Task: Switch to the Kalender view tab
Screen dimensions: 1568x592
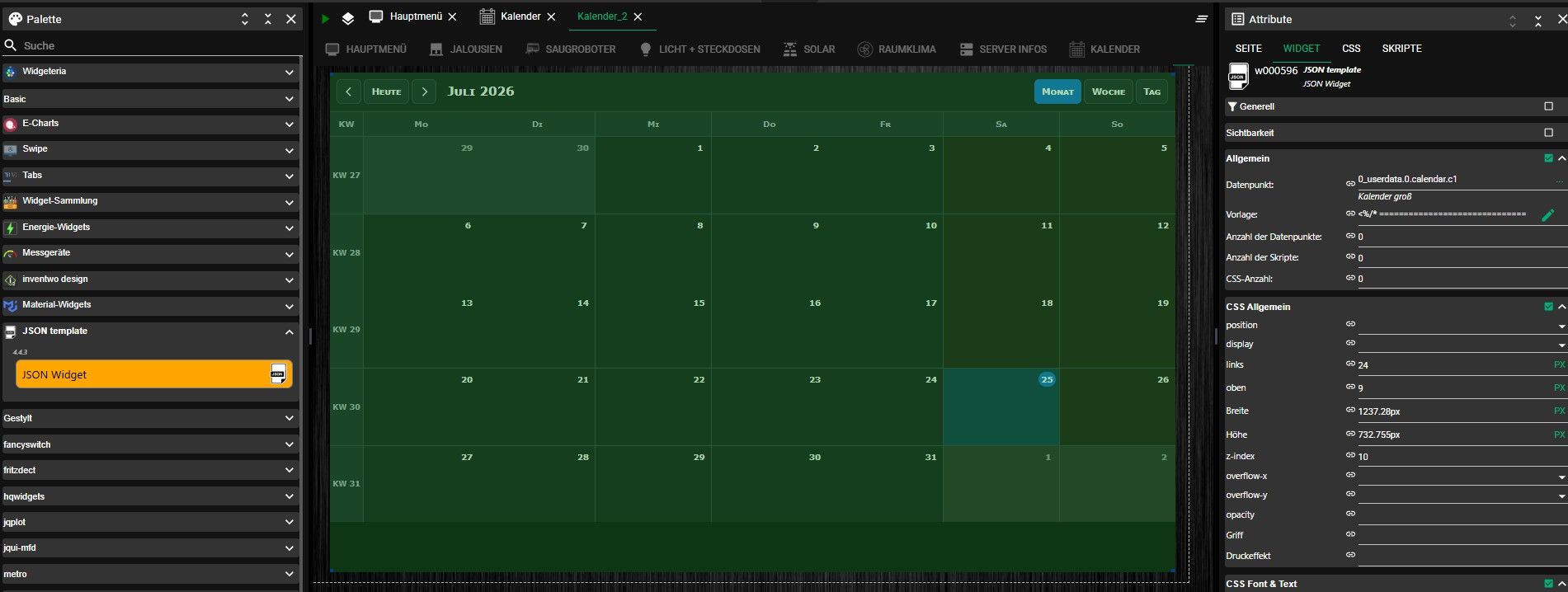Action: 520,16
